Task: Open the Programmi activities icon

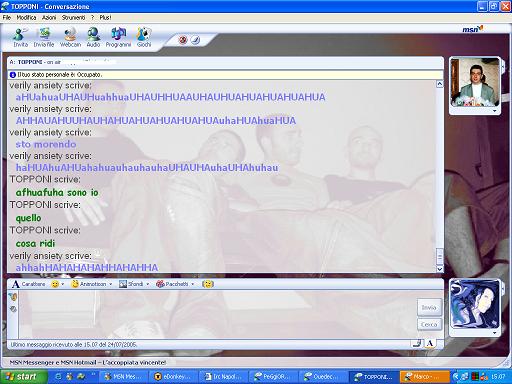Action: point(118,37)
